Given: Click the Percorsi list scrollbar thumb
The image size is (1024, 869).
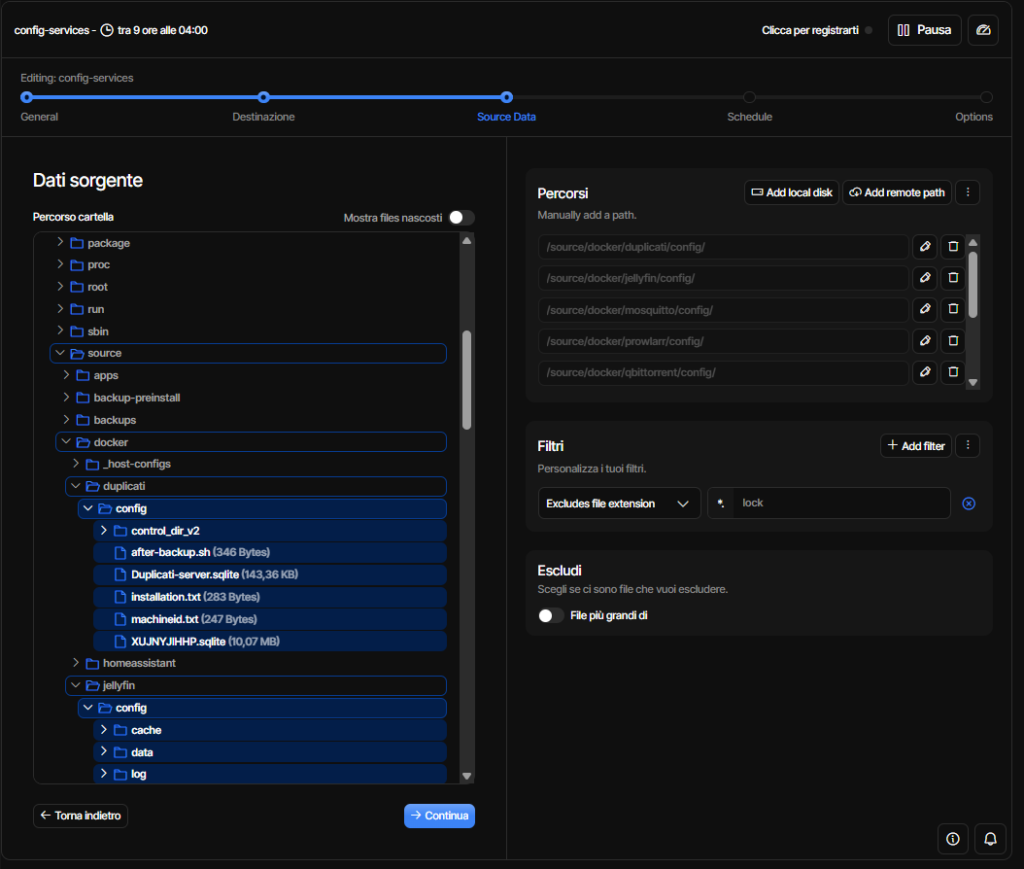Looking at the screenshot, I should pyautogui.click(x=973, y=285).
